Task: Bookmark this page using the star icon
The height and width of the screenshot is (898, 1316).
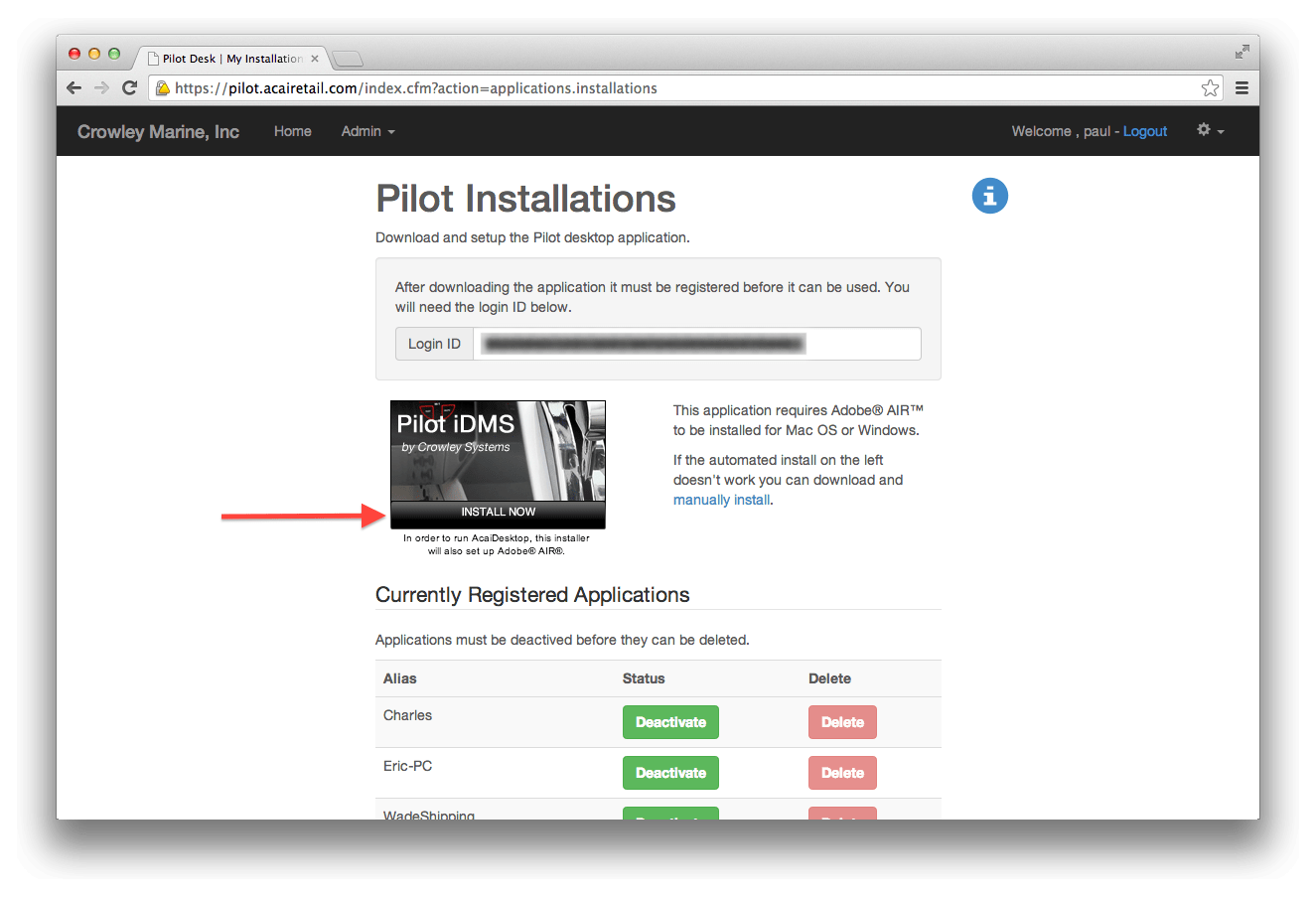Action: pyautogui.click(x=1210, y=87)
